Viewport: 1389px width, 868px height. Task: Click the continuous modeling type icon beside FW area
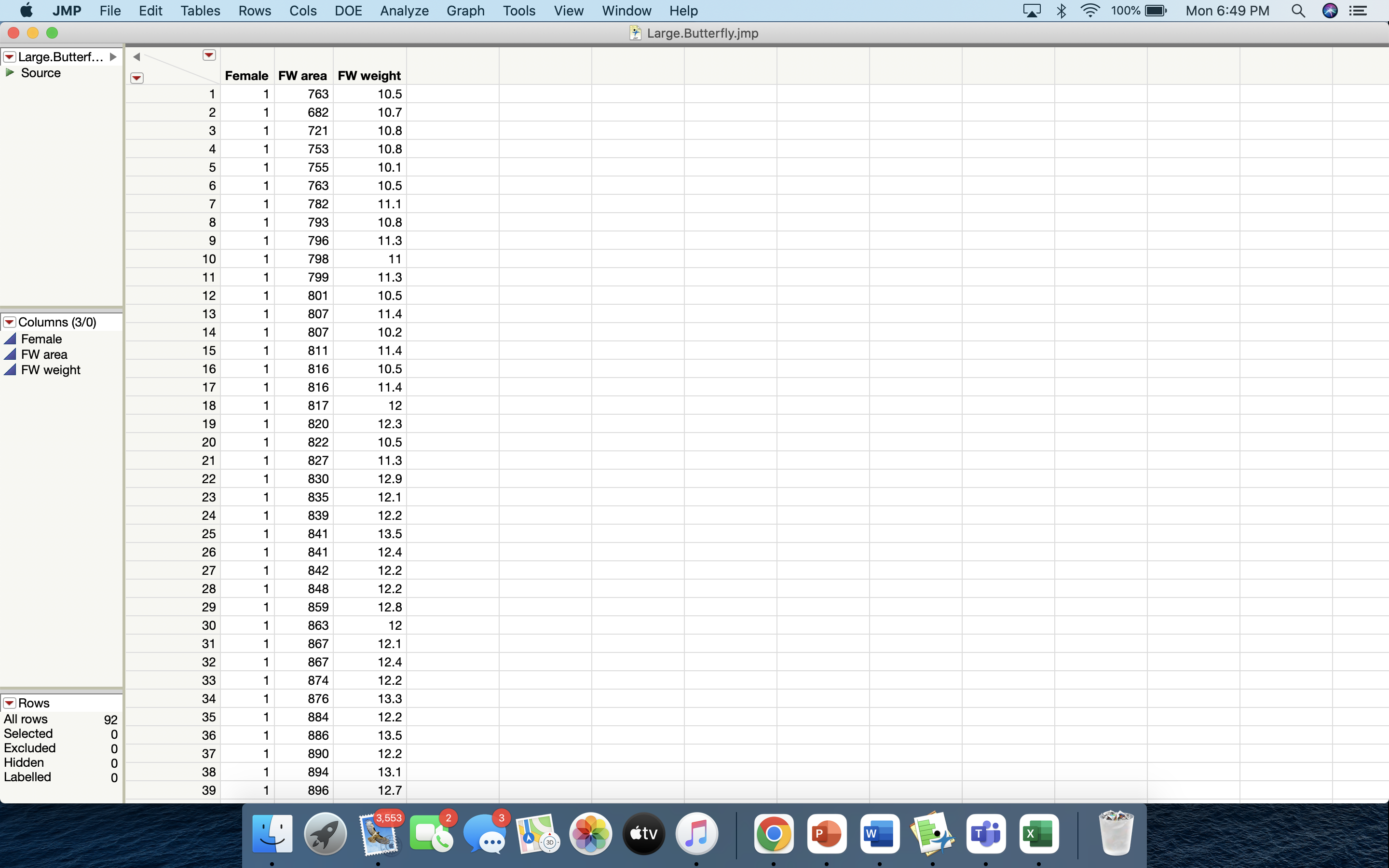10,354
